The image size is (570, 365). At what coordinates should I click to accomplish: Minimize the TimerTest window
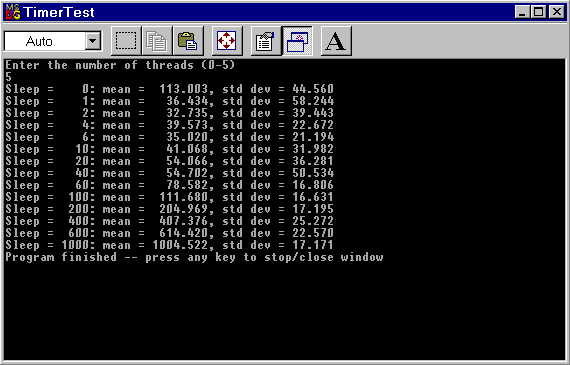pyautogui.click(x=522, y=12)
